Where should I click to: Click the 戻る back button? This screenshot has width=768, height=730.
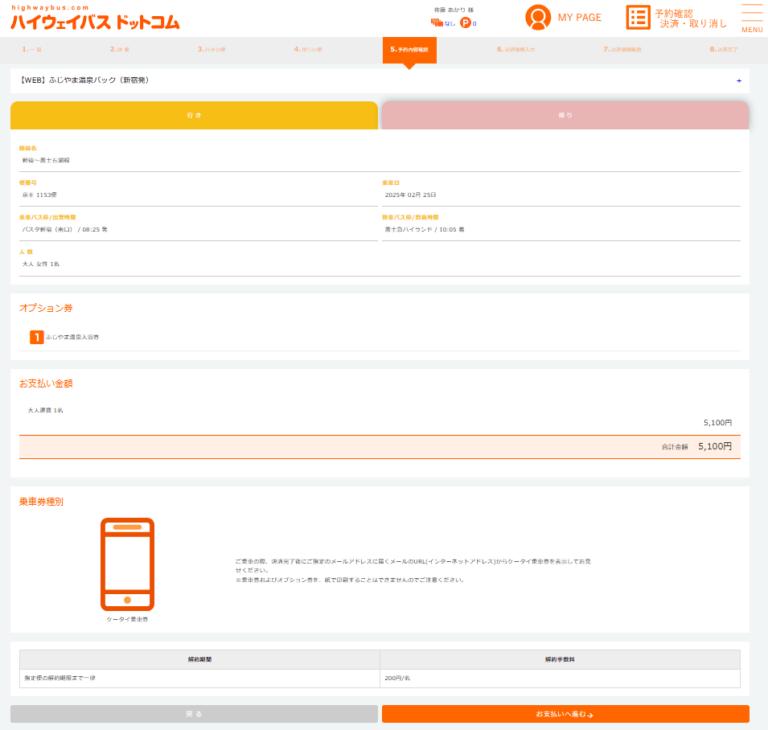tap(194, 714)
